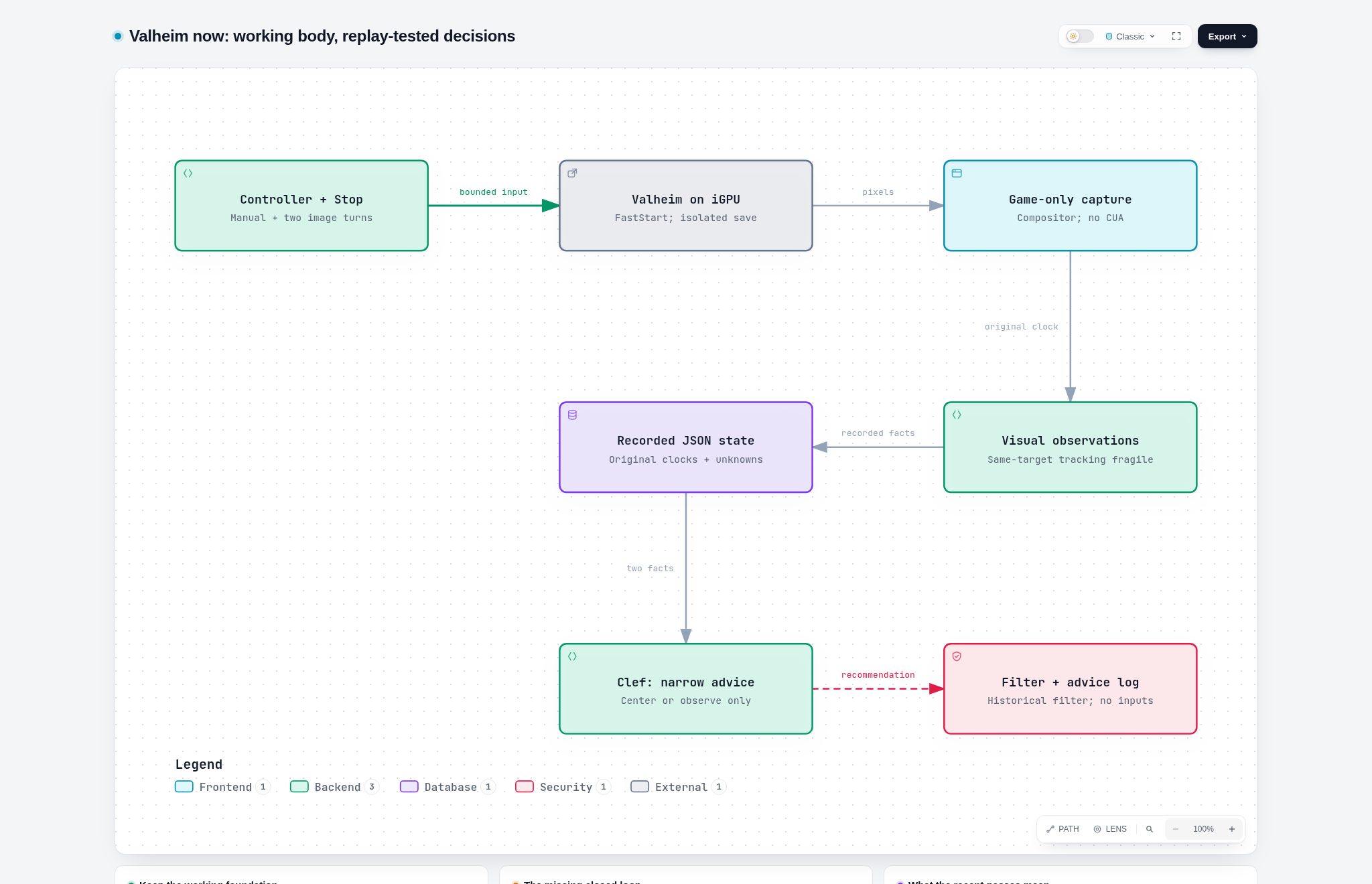Select the Recorded JSON state node
The width and height of the screenshot is (1372, 884).
click(686, 447)
